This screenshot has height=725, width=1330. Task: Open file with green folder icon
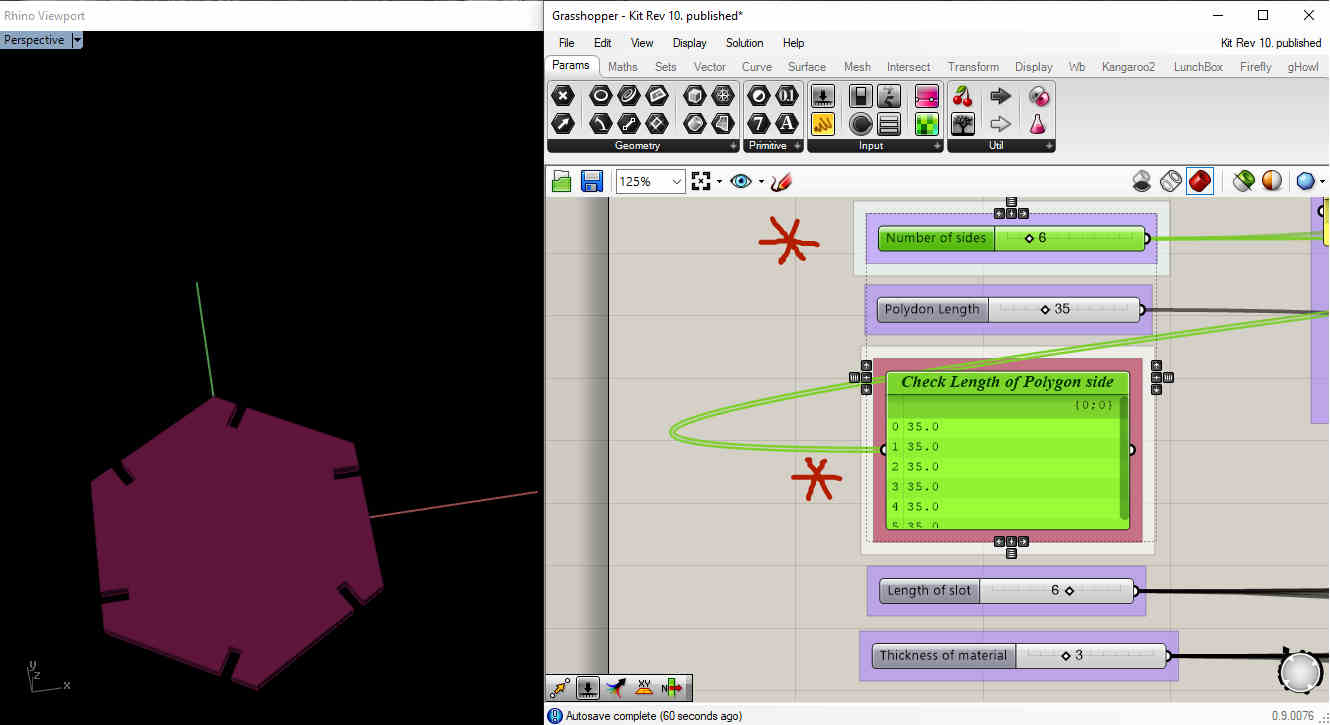562,181
